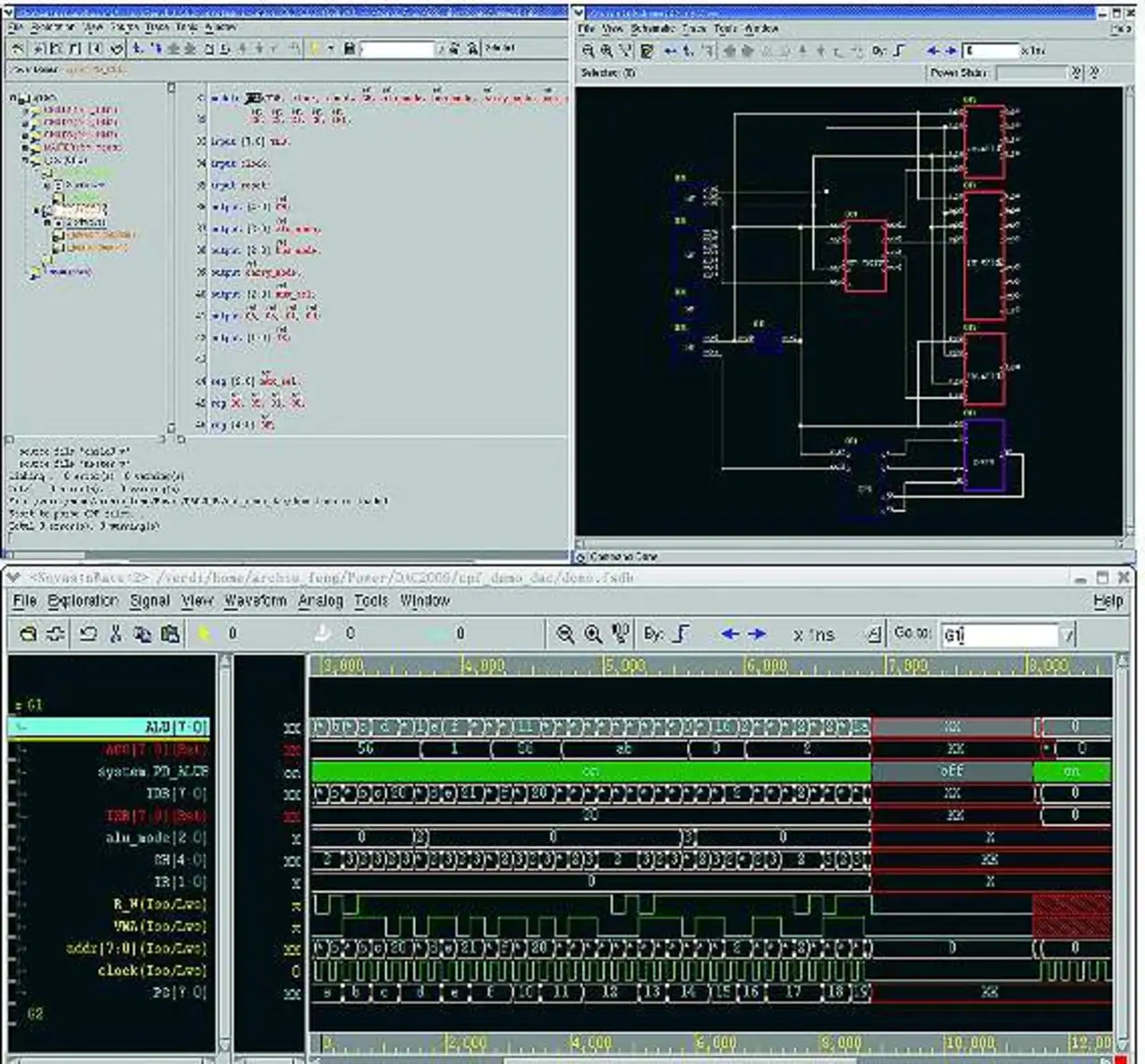Viewport: 1145px width, 1064px height.
Task: Click the By: edge type selector in waveform toolbar
Action: pyautogui.click(x=681, y=634)
